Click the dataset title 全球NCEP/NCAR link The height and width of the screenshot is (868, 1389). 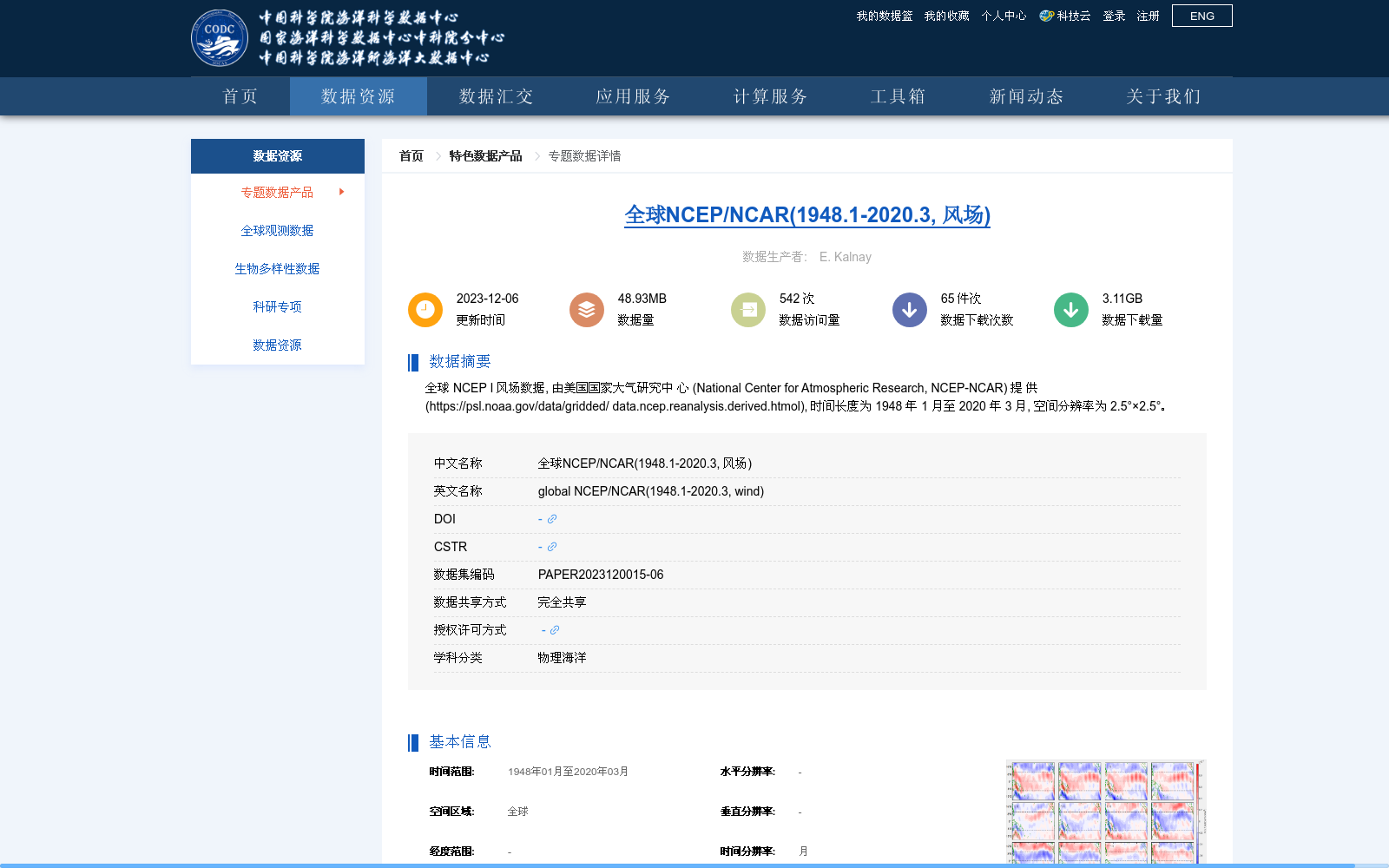807,214
